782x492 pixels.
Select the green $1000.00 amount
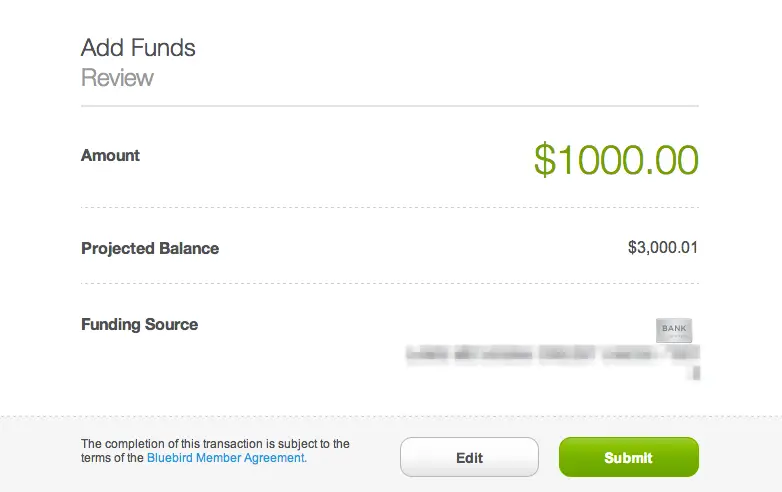(616, 160)
